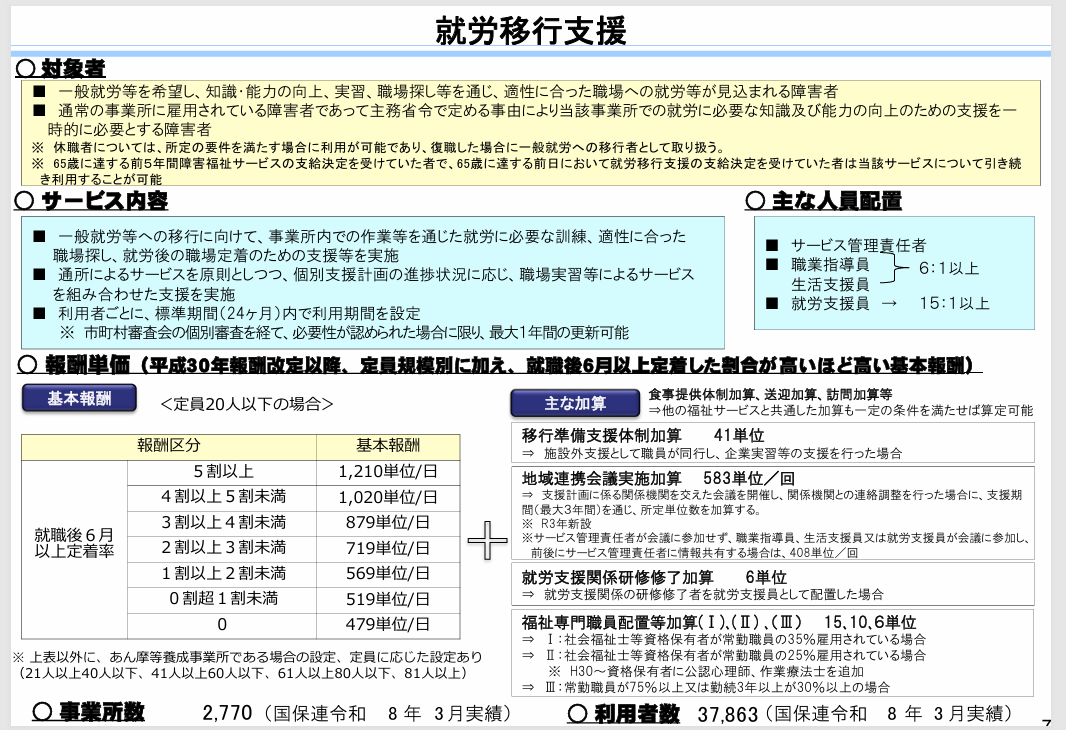Click the 報酬区分 table header
The height and width of the screenshot is (730, 1066).
(169, 446)
